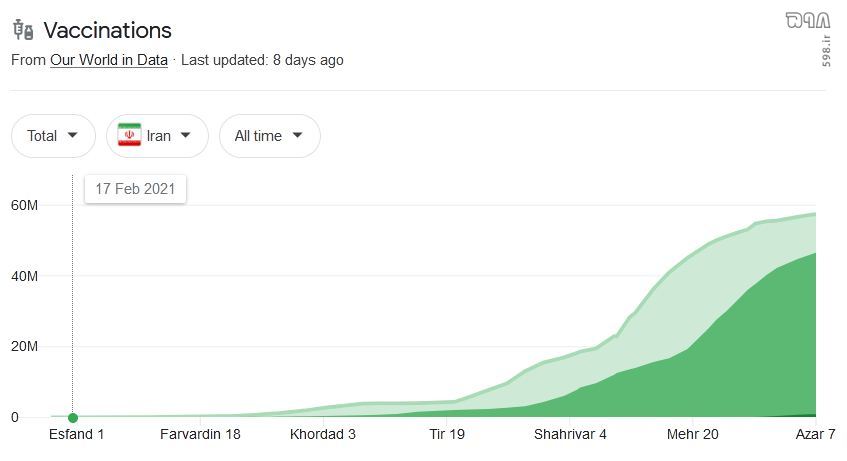Click the green data point at Esfand 1
Image resolution: width=847 pixels, height=461 pixels.
[73, 418]
